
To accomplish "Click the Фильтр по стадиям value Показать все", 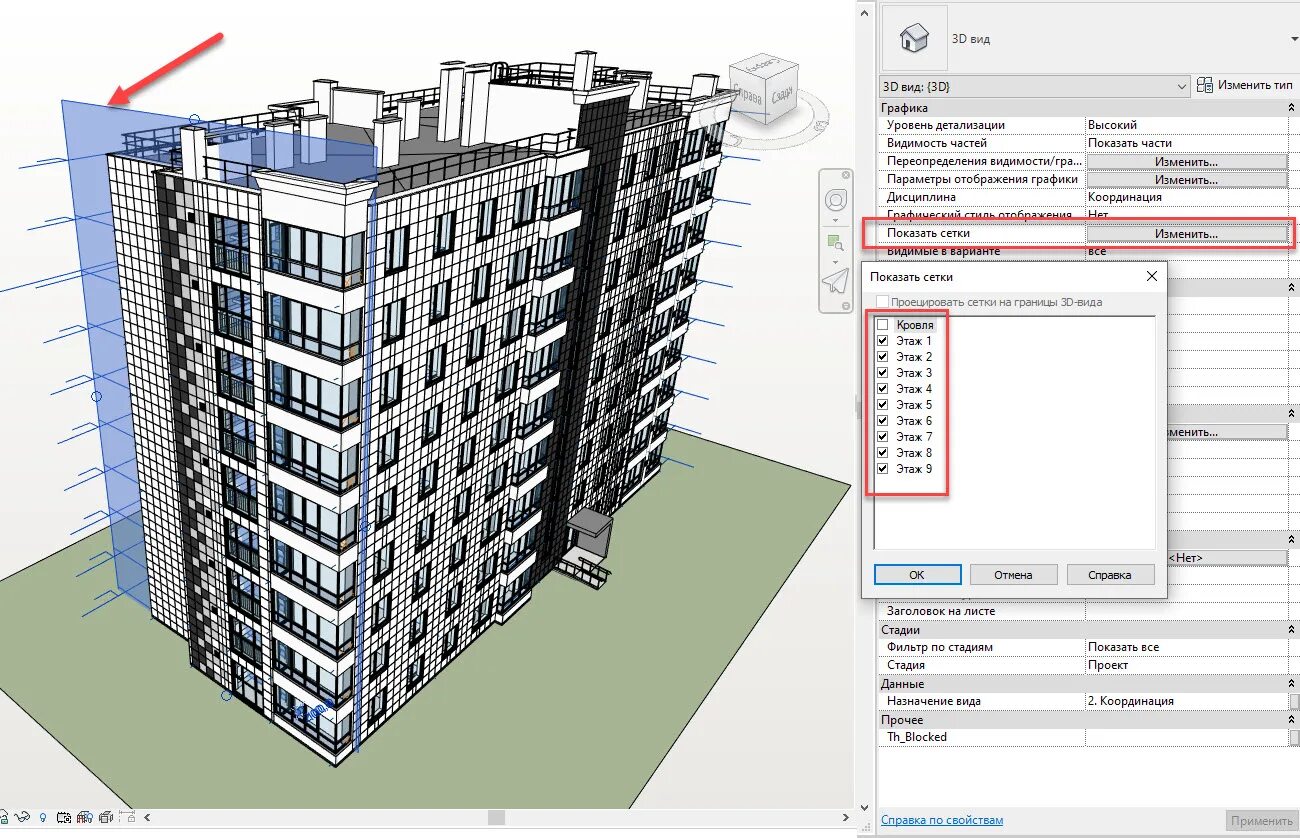I will (1187, 647).
